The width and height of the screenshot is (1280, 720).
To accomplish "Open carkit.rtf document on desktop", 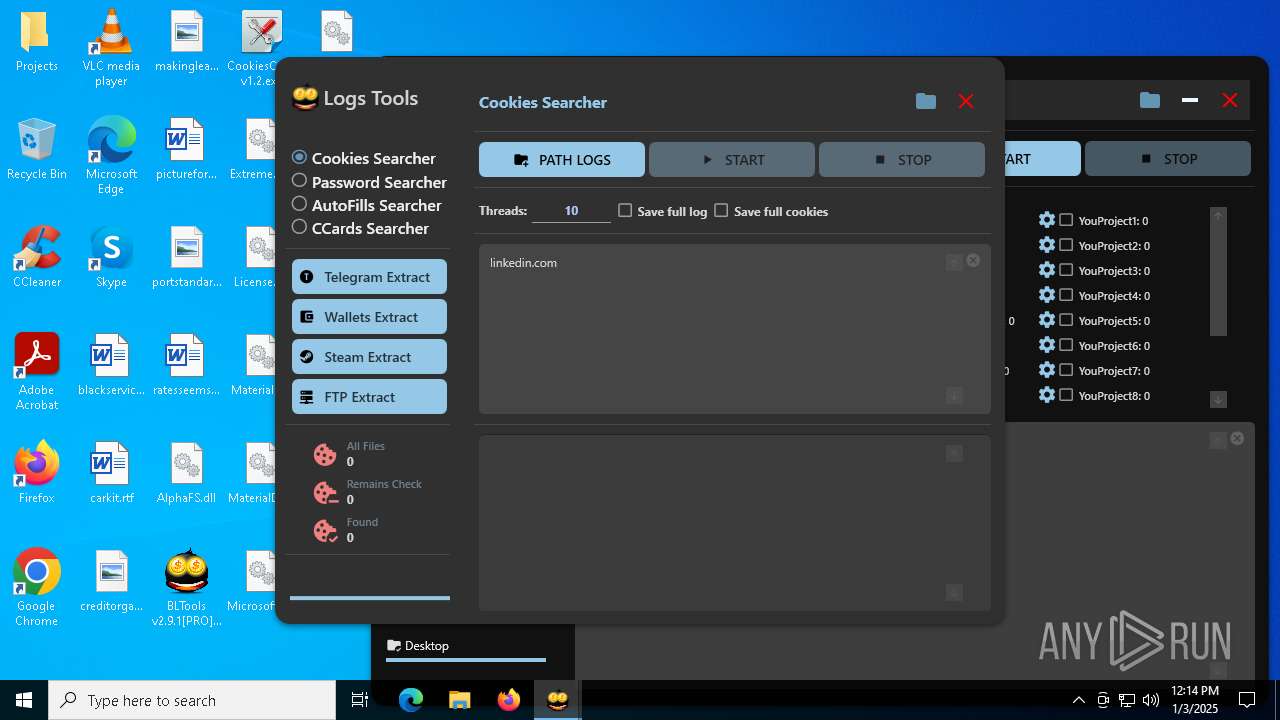I will (111, 473).
